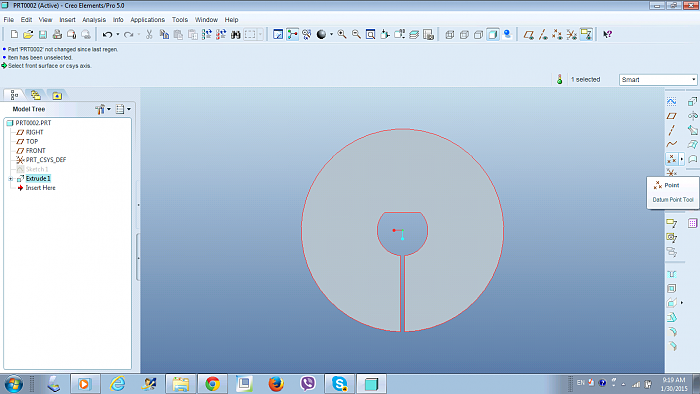This screenshot has width=700, height=394.
Task: Toggle the Spin Center display
Action: [x=292, y=34]
